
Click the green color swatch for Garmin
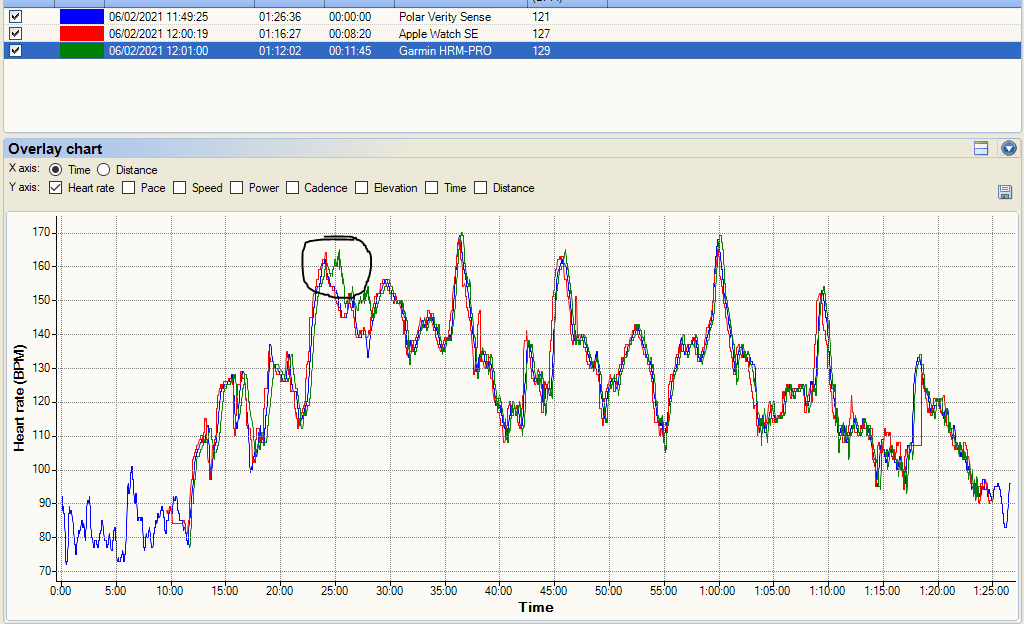(82, 50)
